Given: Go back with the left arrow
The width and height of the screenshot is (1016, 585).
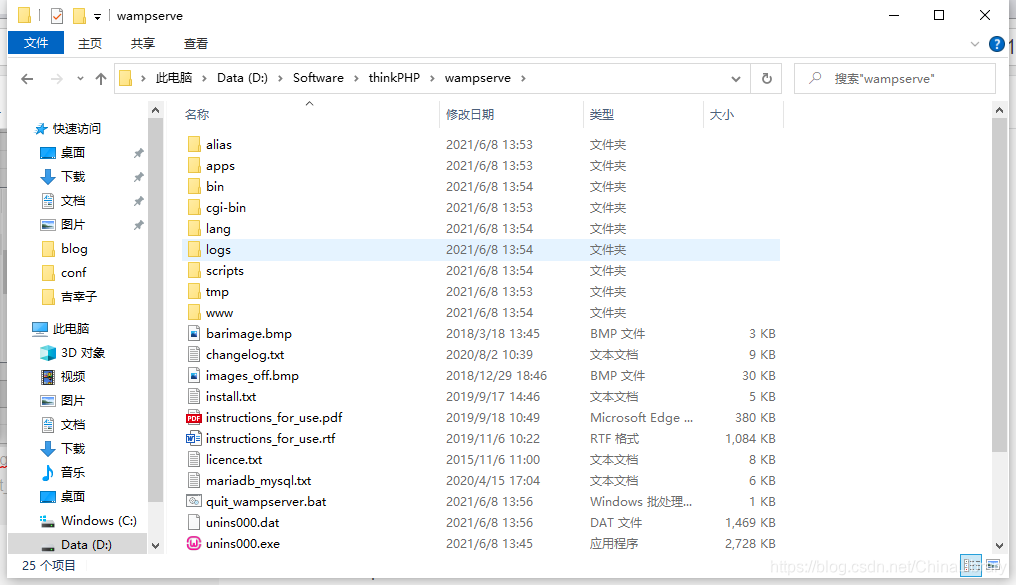Looking at the screenshot, I should pos(27,79).
